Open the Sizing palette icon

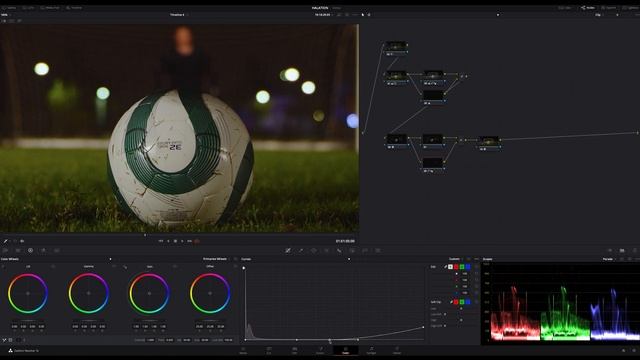tap(378, 250)
